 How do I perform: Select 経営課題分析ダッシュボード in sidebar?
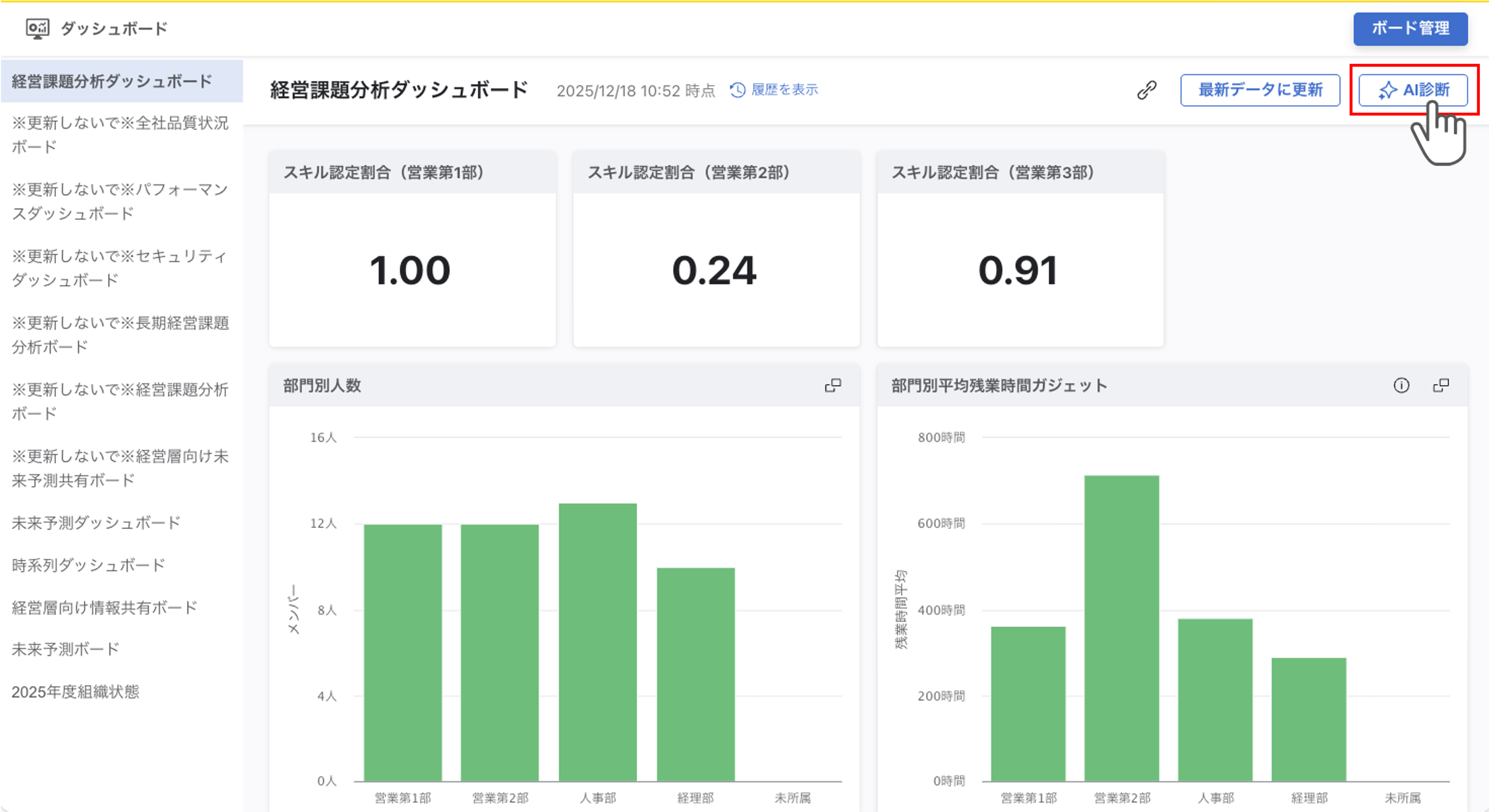tap(112, 81)
